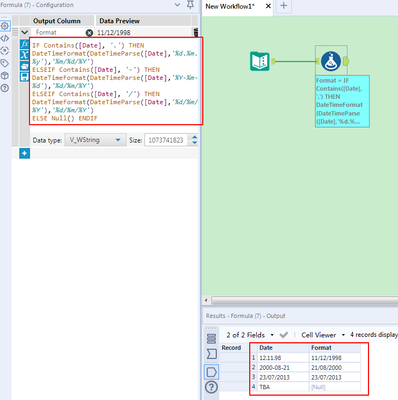398x400 pixels.
Task: Open saved expressions with the folder icon
Action: (24, 66)
